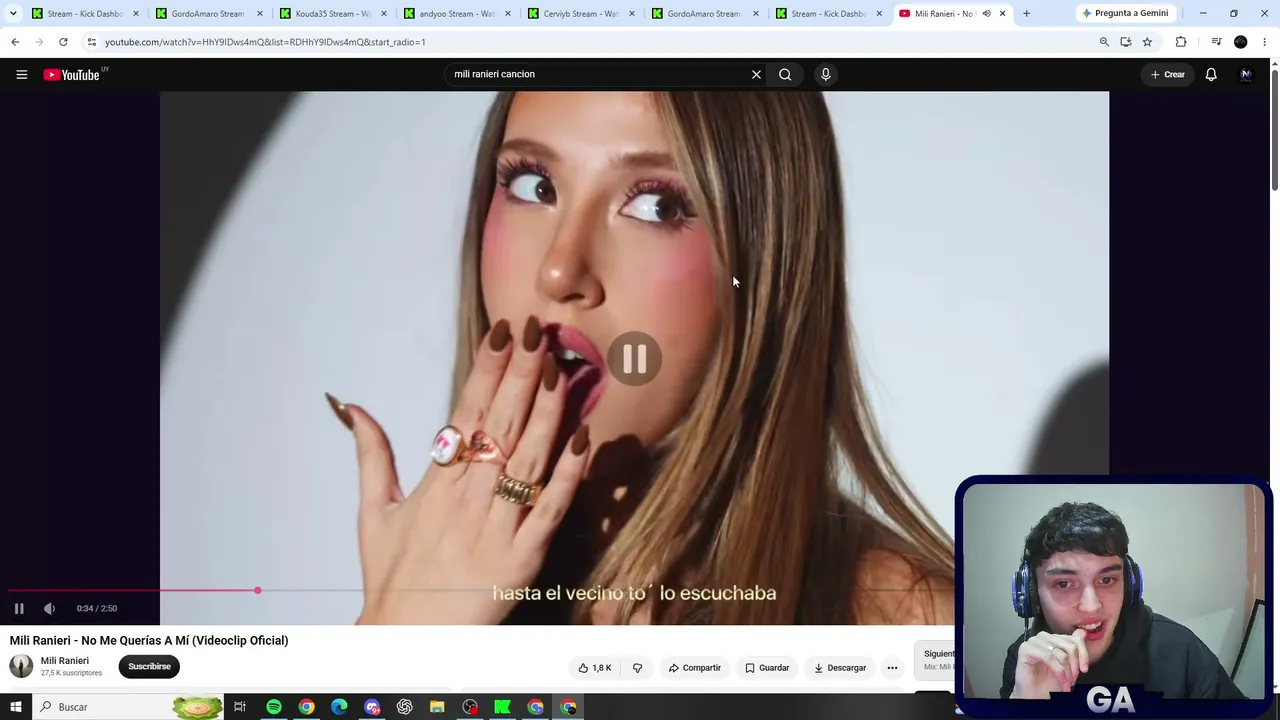Open the zoom magnifier icon in the address bar

click(x=1104, y=42)
